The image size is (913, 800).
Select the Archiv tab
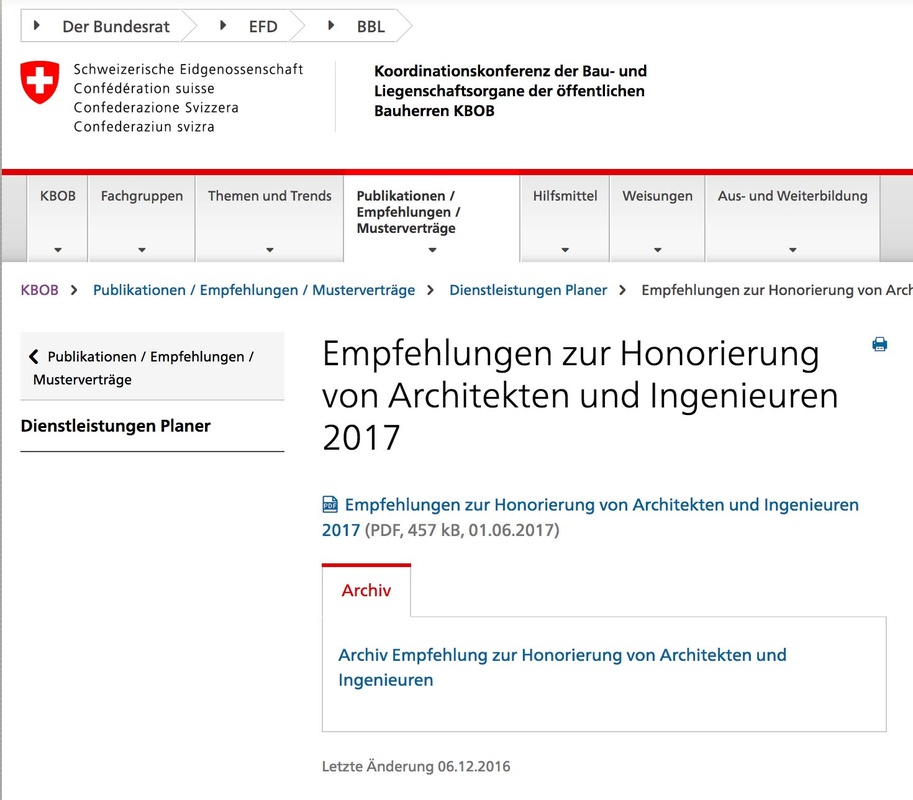366,590
